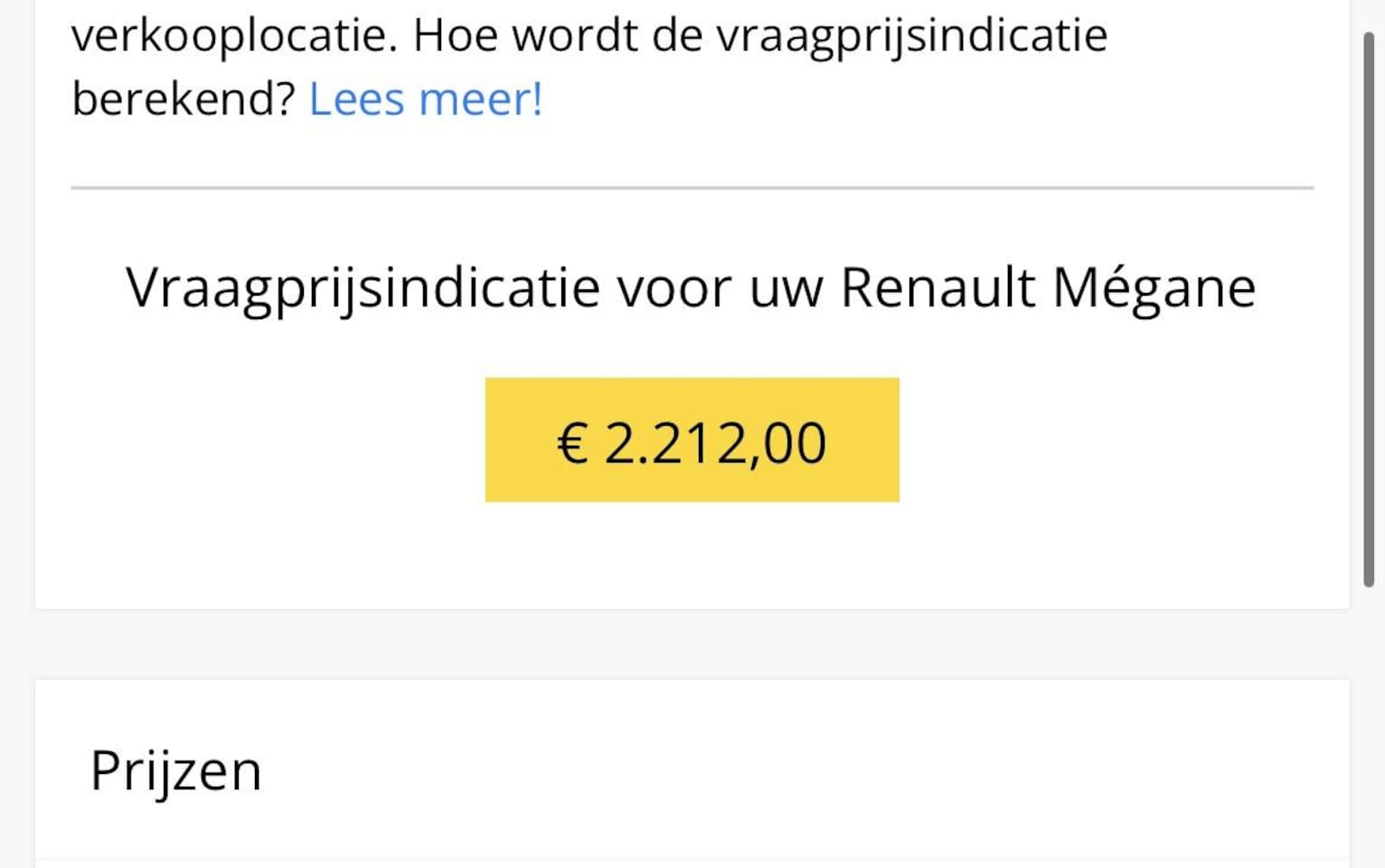Click the horizontal divider line under the paragraph
Image resolution: width=1385 pixels, height=868 pixels.
point(692,188)
